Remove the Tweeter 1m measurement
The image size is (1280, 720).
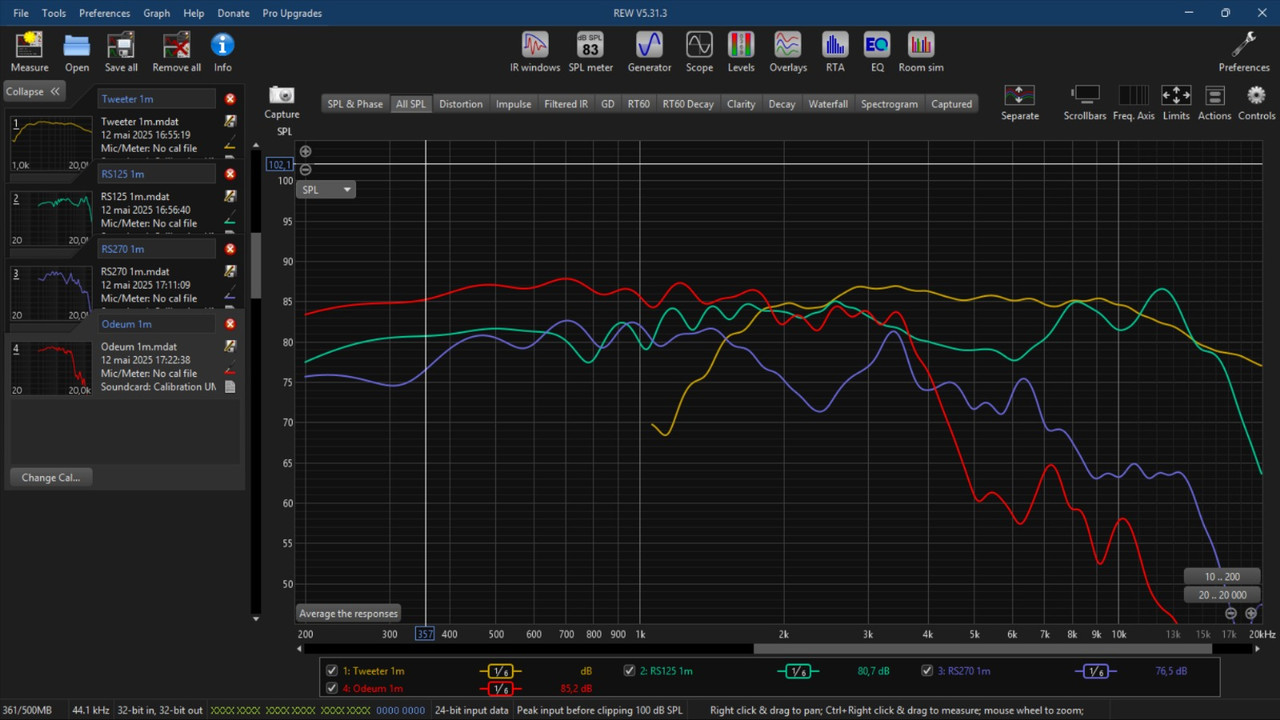(x=230, y=99)
